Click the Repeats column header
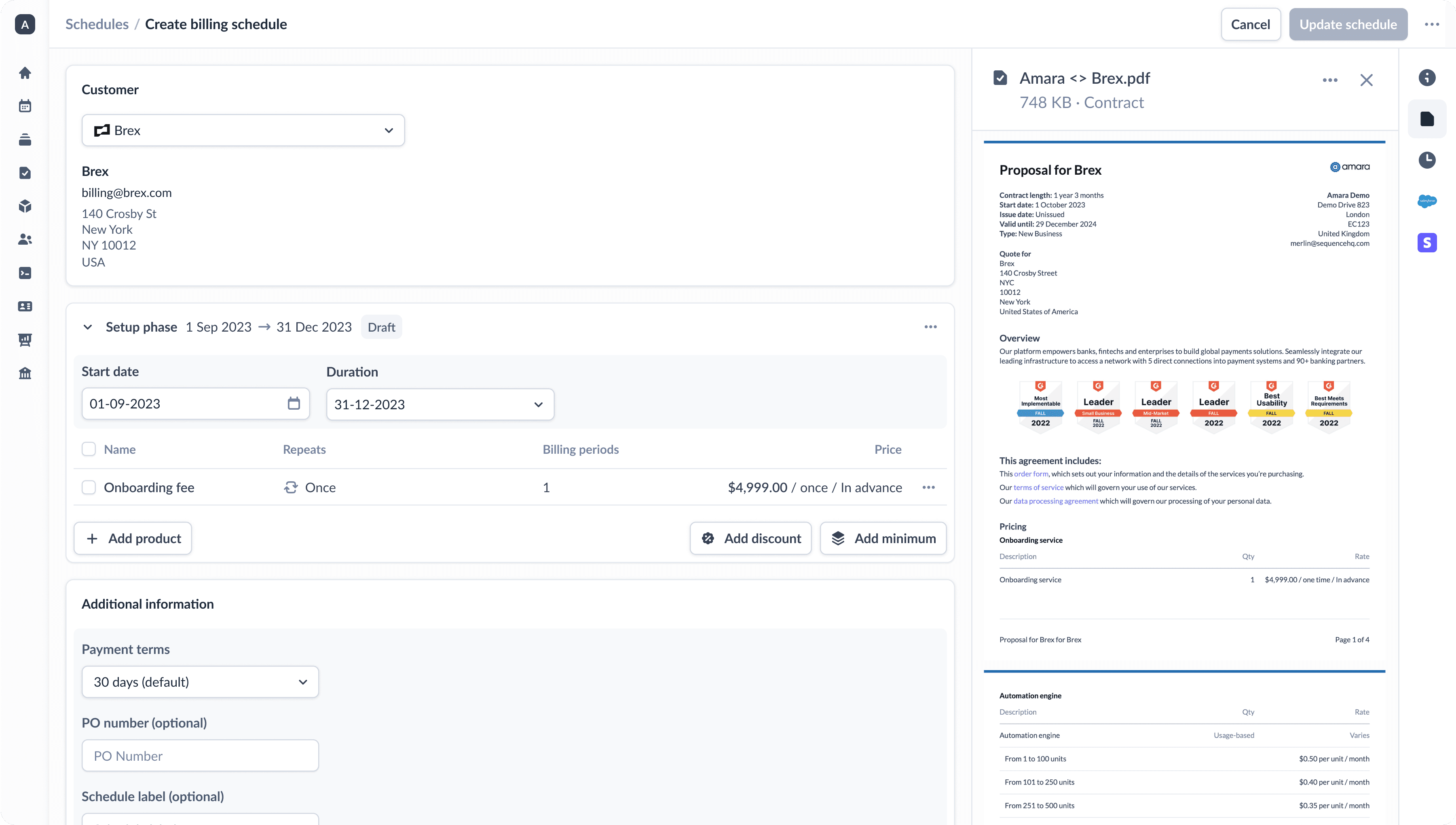Image resolution: width=1456 pixels, height=825 pixels. click(304, 449)
